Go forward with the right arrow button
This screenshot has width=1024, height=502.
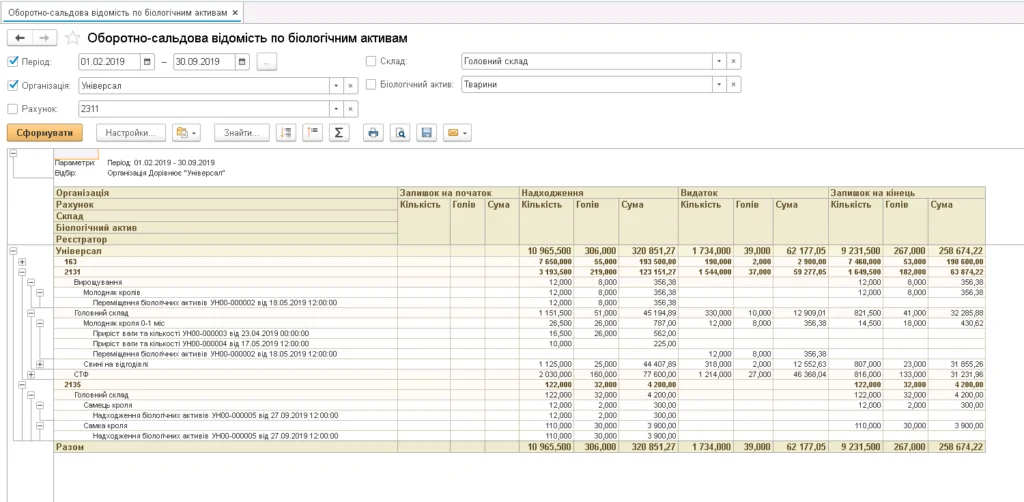point(44,38)
